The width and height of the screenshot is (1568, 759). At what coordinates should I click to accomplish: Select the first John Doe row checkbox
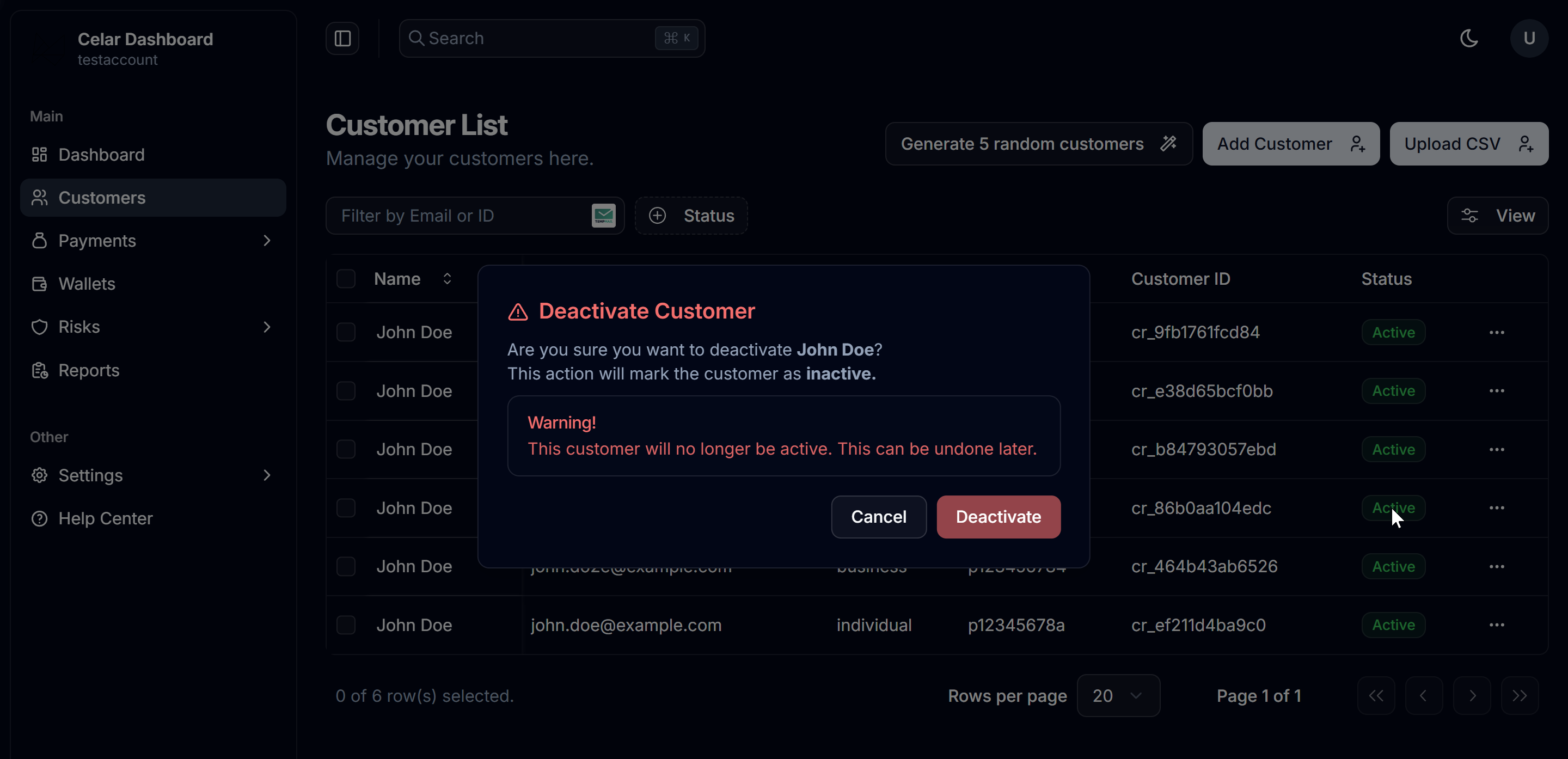pos(346,332)
